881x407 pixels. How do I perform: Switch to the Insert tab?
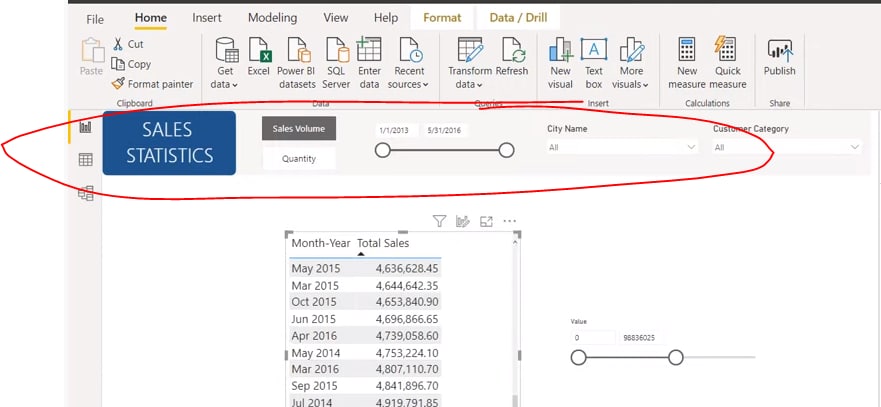tap(207, 18)
